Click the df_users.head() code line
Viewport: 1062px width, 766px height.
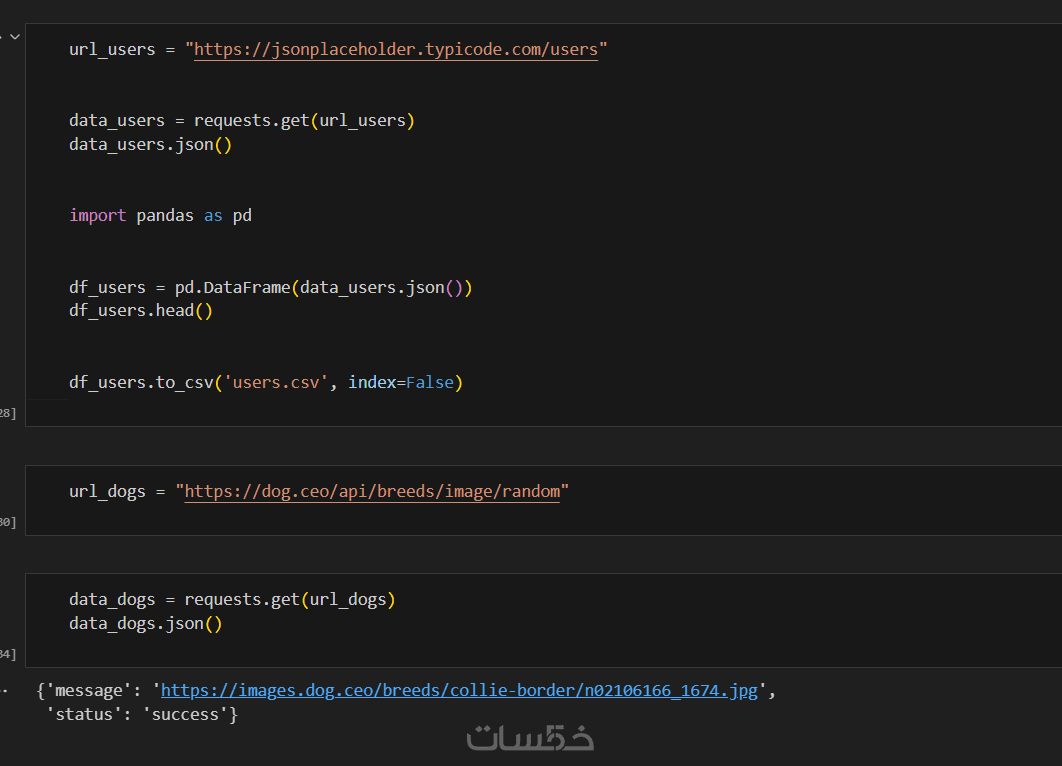[141, 310]
